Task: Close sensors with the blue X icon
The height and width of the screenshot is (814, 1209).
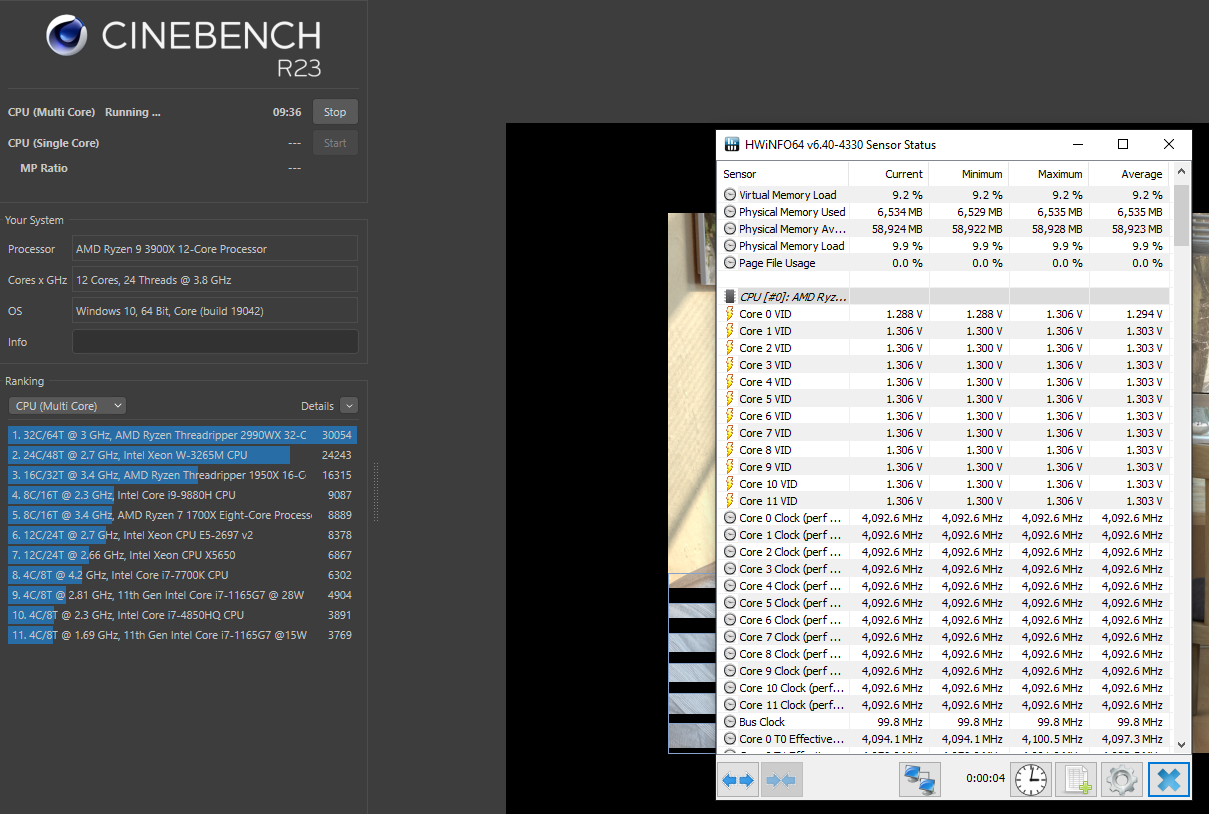Action: 1168,780
